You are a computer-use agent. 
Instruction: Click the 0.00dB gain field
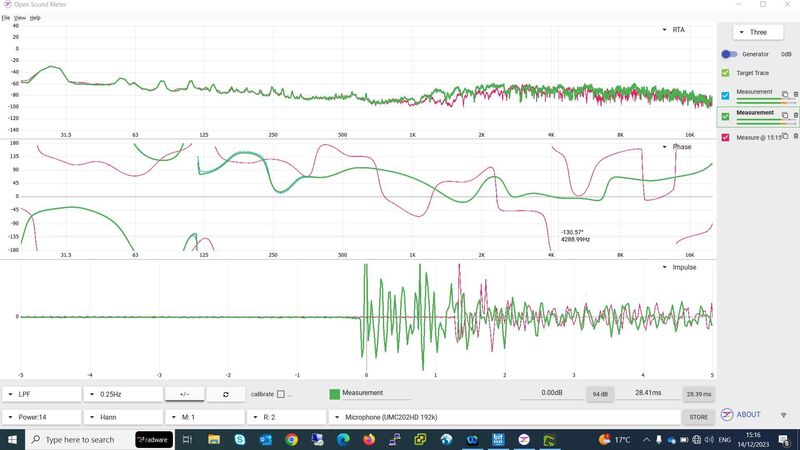coord(552,393)
